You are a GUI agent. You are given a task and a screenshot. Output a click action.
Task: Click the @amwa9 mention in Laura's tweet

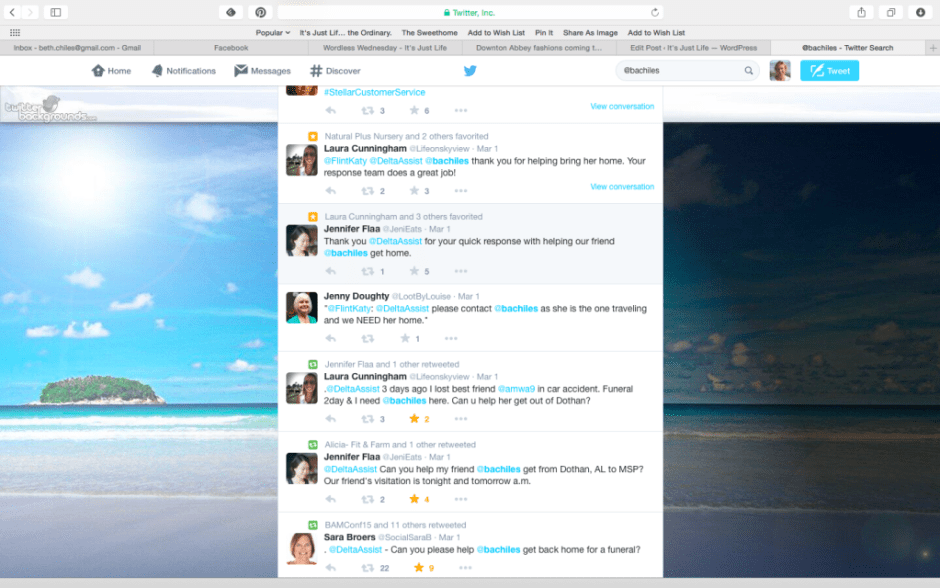(x=516, y=388)
